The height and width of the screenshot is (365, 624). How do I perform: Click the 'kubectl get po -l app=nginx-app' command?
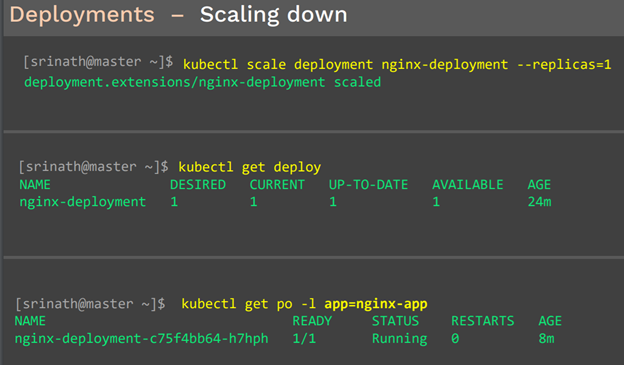304,304
